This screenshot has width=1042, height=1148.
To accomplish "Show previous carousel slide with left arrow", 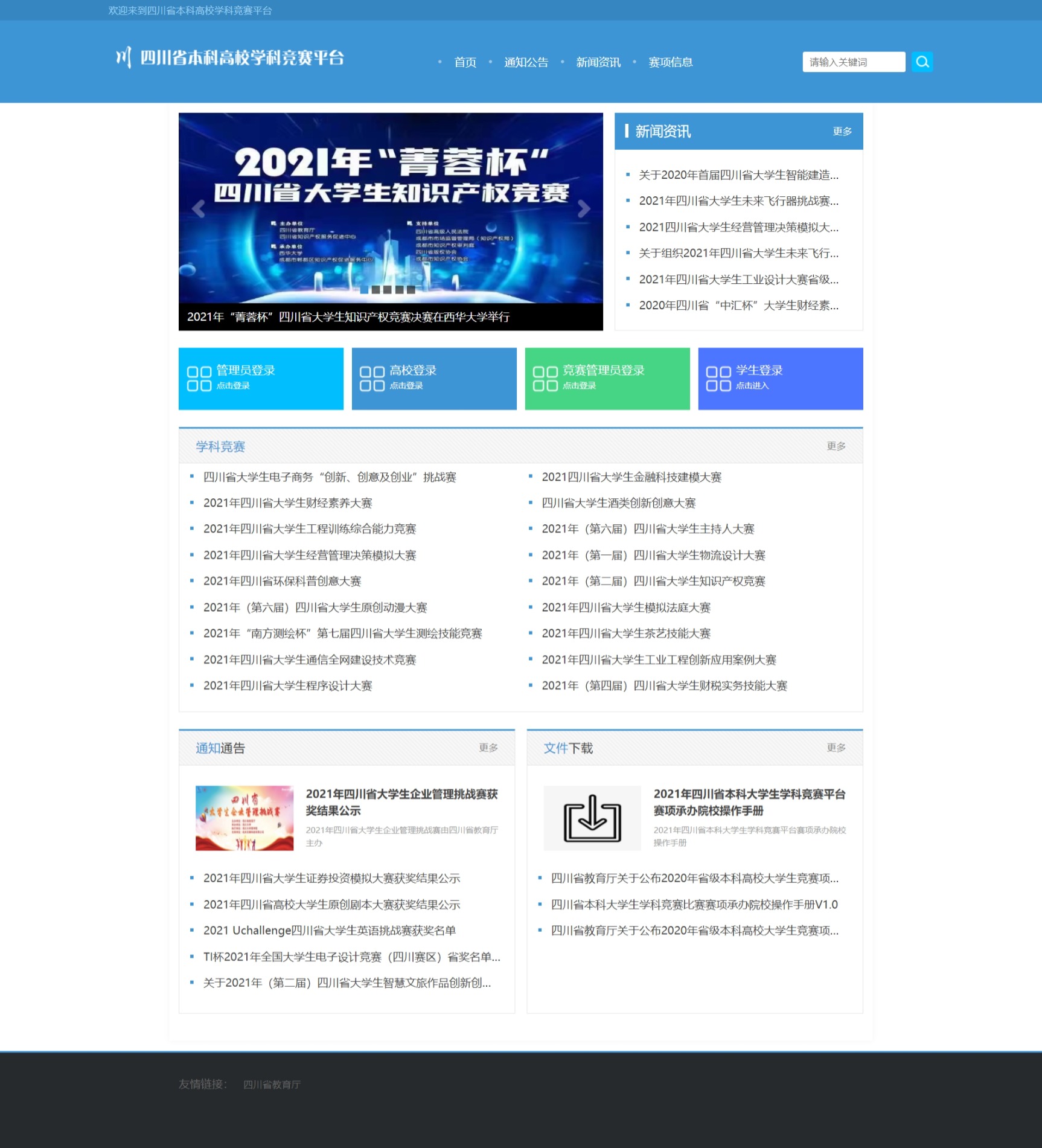I will click(198, 209).
